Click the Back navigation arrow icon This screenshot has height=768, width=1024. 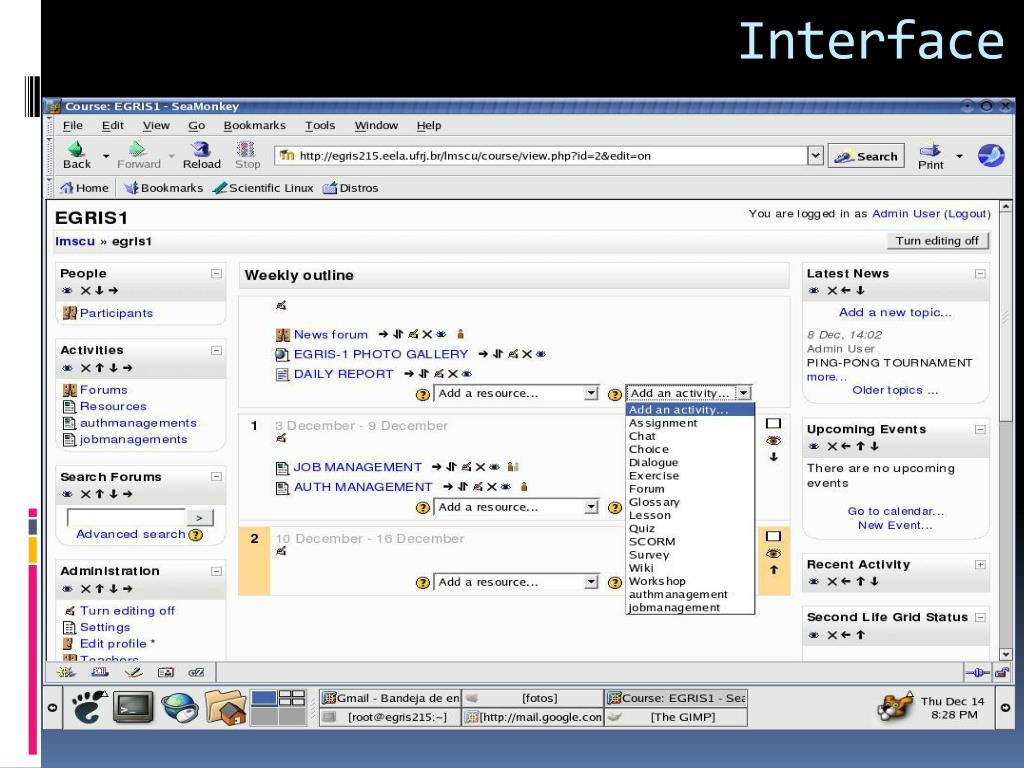(76, 149)
